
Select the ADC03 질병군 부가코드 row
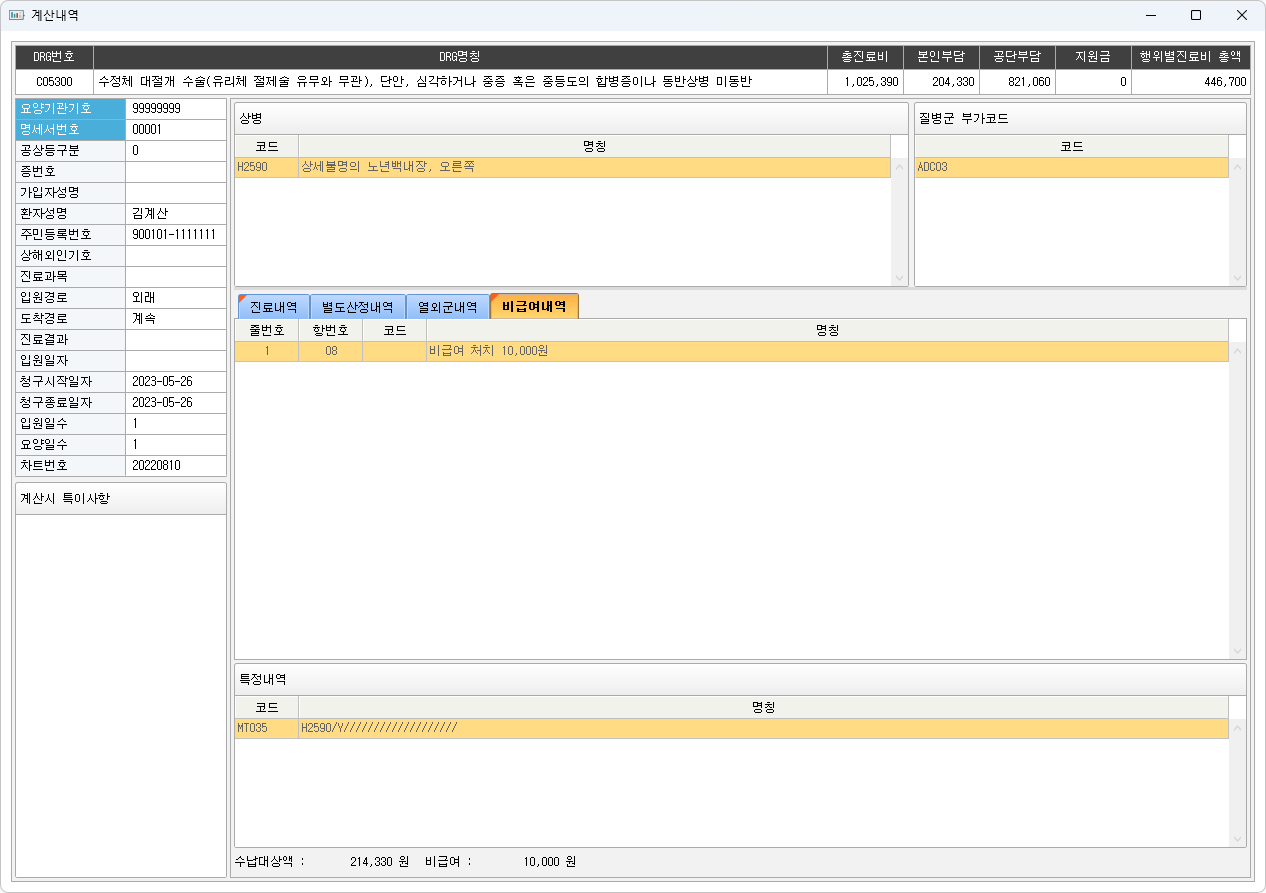[1070, 168]
